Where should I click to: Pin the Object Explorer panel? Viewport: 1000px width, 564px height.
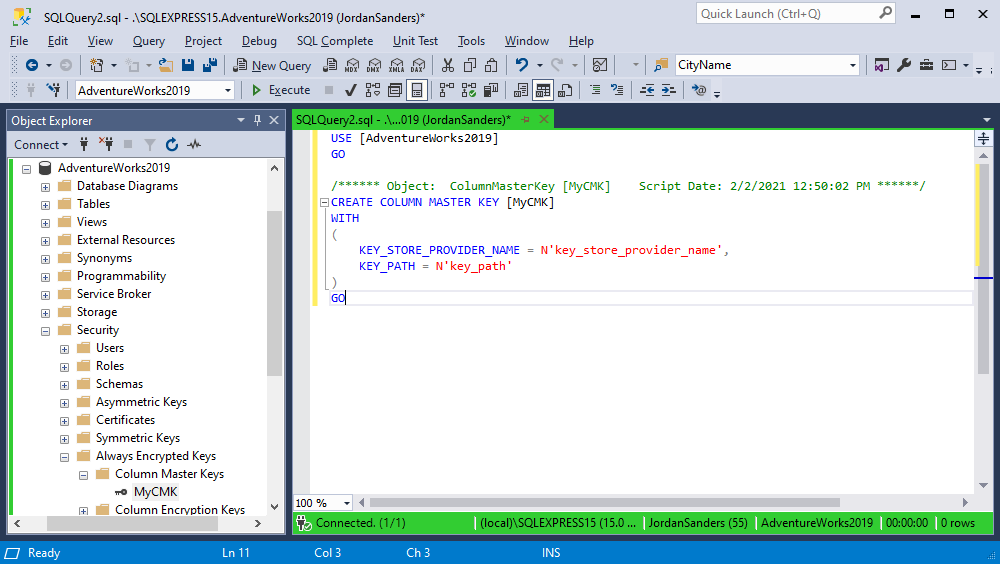pos(257,121)
